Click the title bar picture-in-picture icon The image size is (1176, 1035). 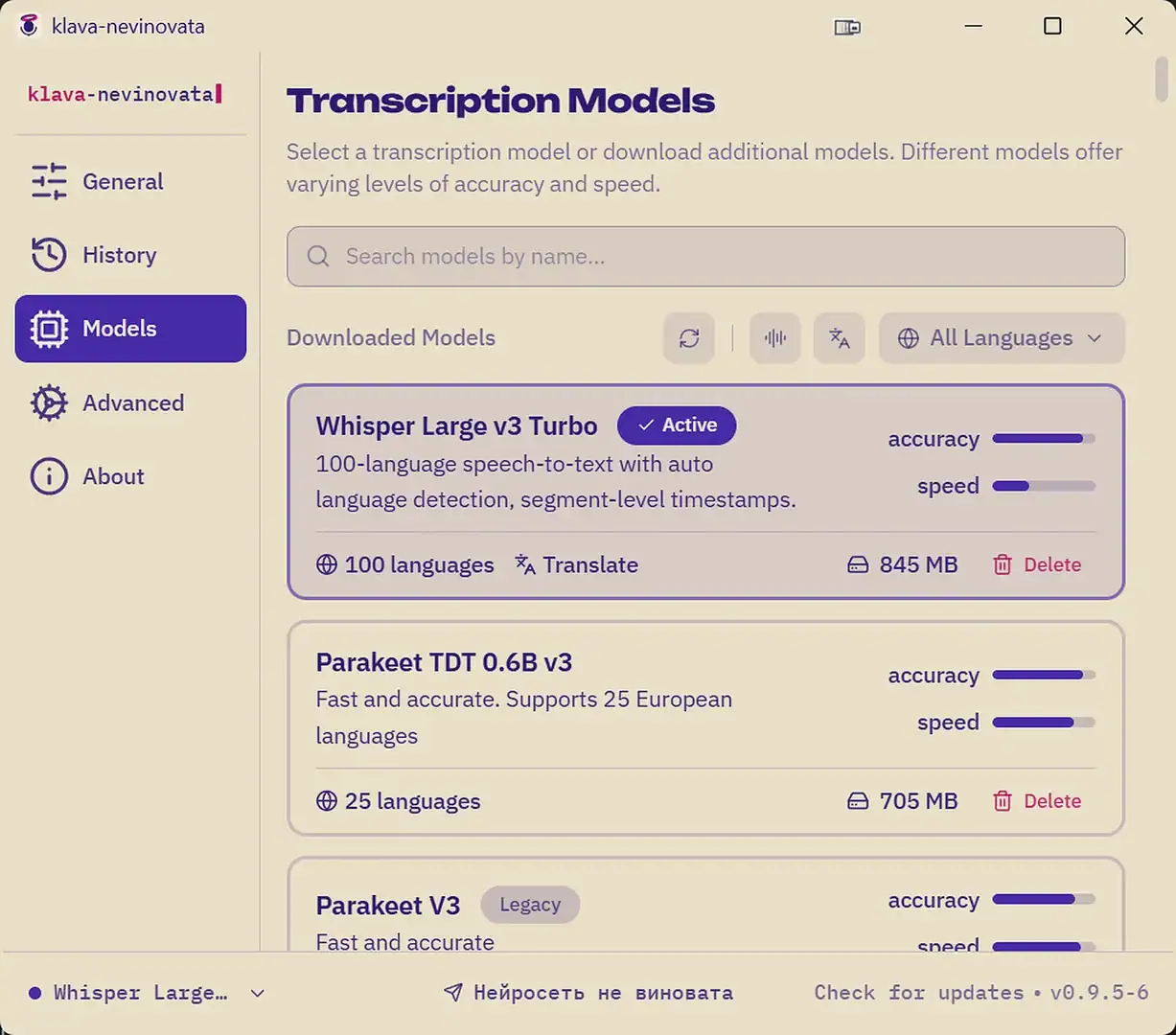coord(847,27)
